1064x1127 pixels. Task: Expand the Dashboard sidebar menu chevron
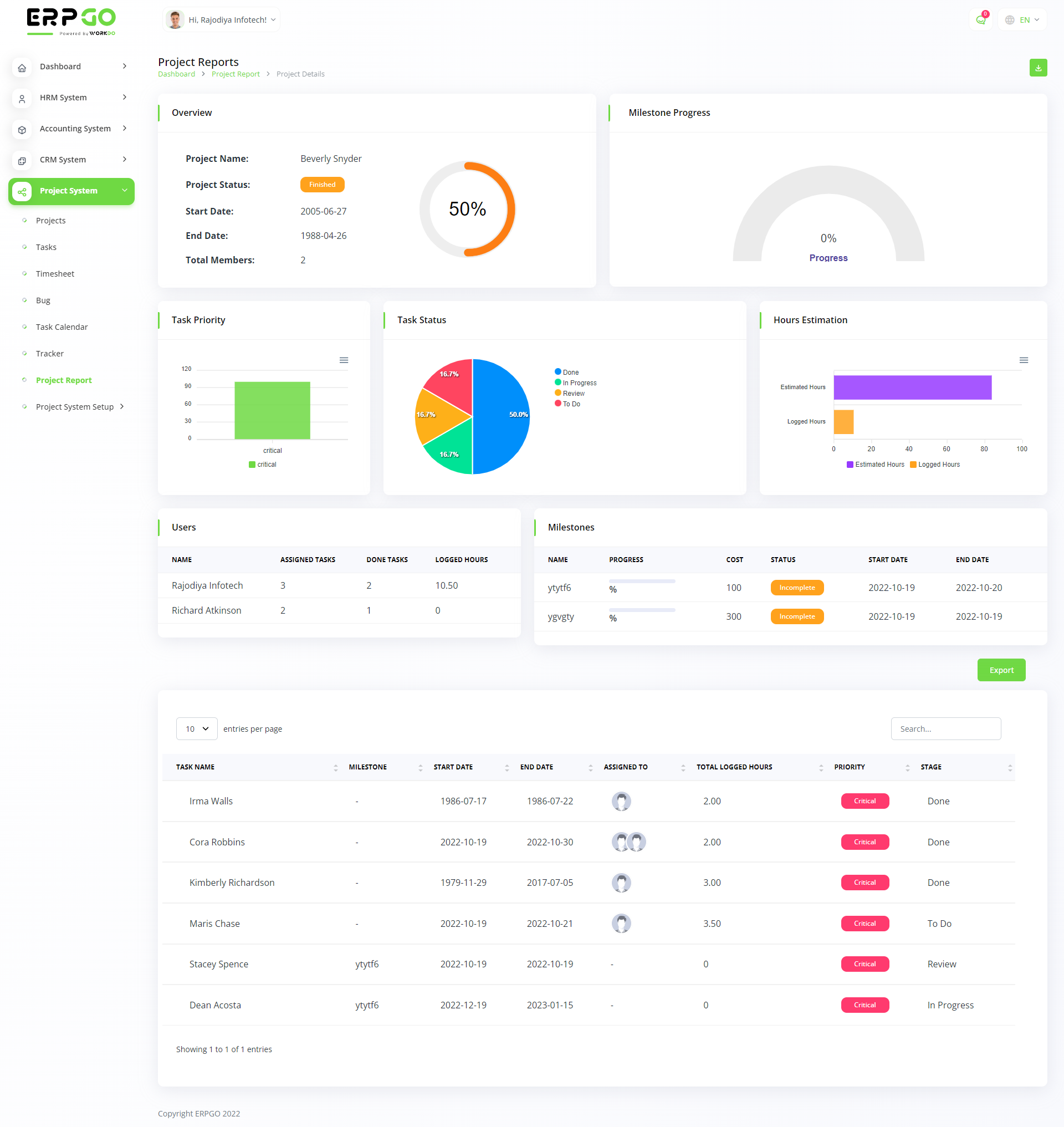coord(124,67)
